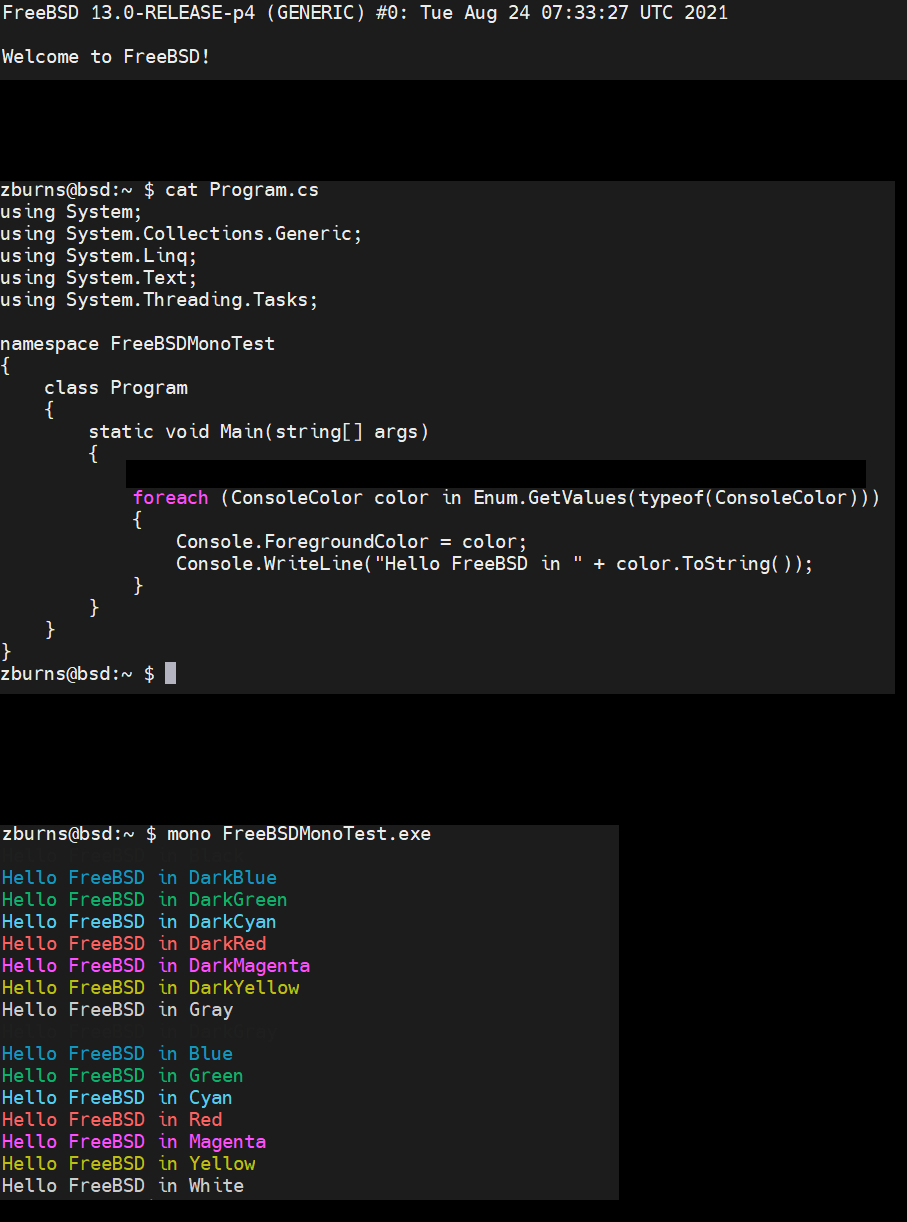Select the 'Hello FreeBSD in Green' output line
The image size is (907, 1222).
point(123,1076)
